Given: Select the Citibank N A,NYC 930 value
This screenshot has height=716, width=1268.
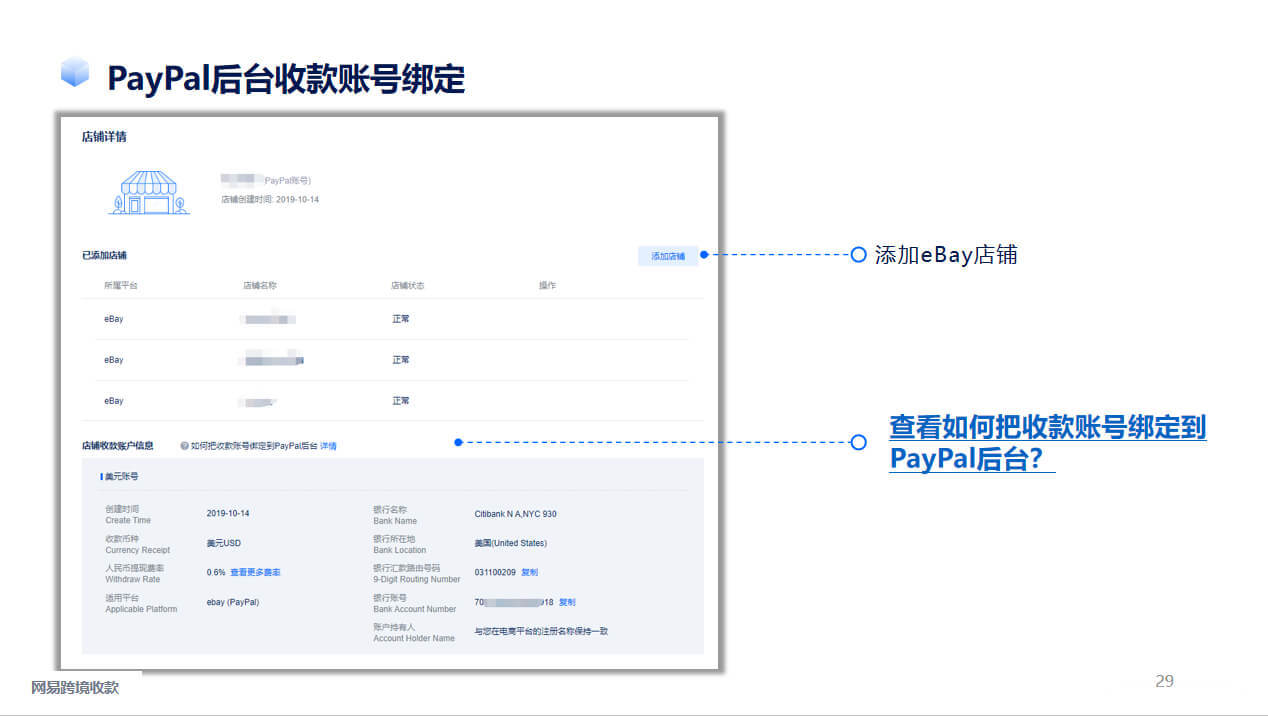Looking at the screenshot, I should 515,514.
